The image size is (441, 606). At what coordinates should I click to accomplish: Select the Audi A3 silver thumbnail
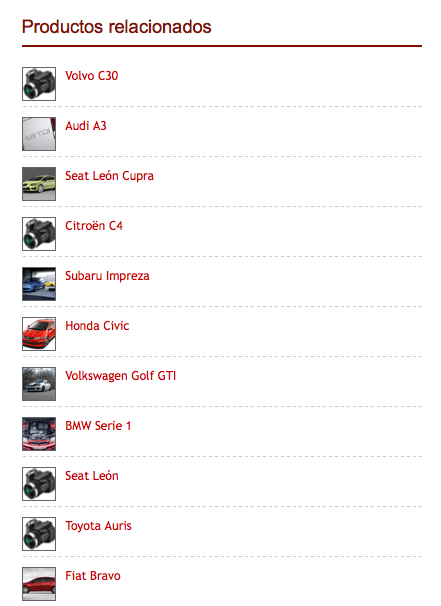(x=39, y=134)
